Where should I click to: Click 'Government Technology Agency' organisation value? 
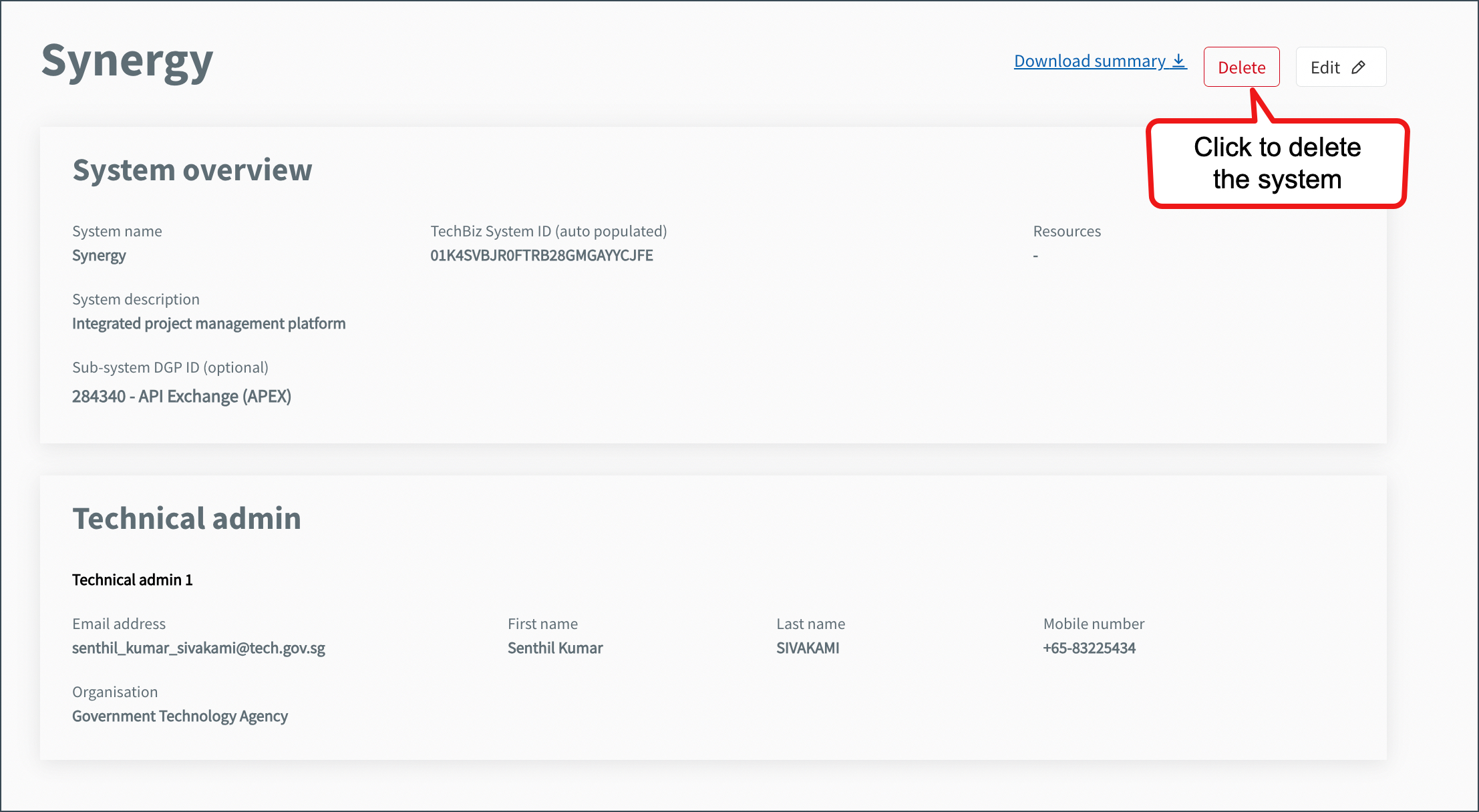click(180, 717)
